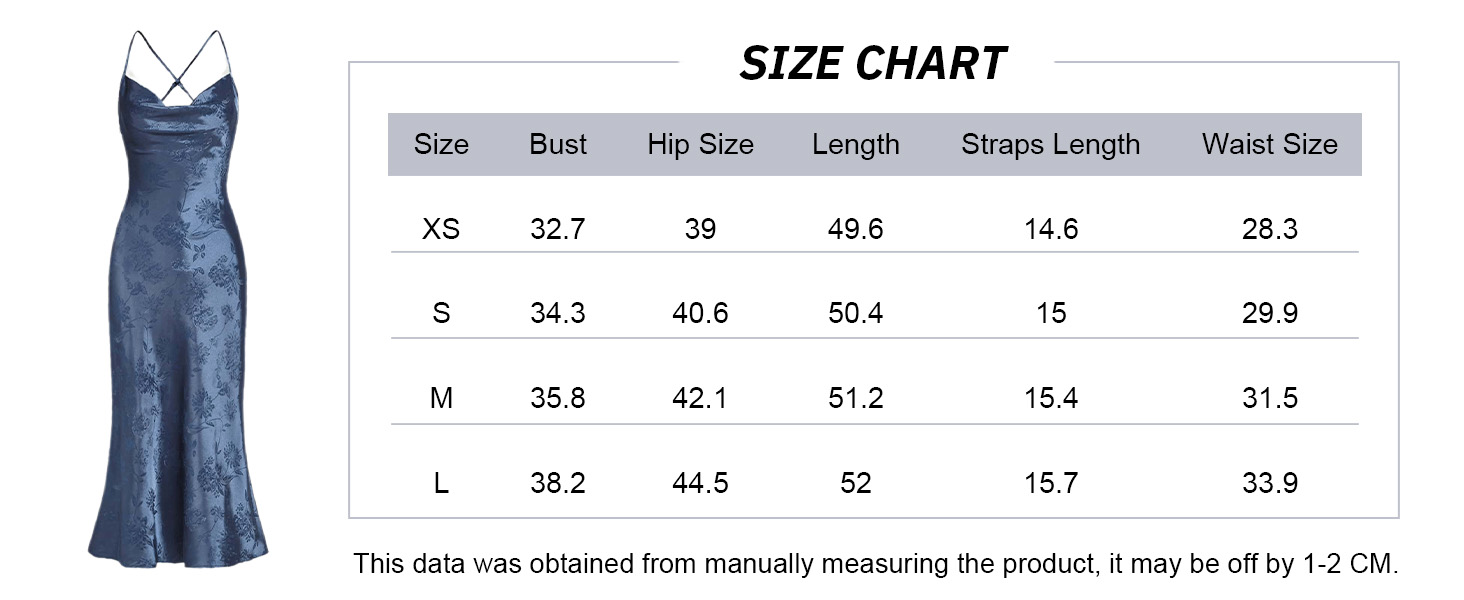This screenshot has height=600, width=1464.
Task: Click the S hip size value 40.6
Action: click(700, 314)
